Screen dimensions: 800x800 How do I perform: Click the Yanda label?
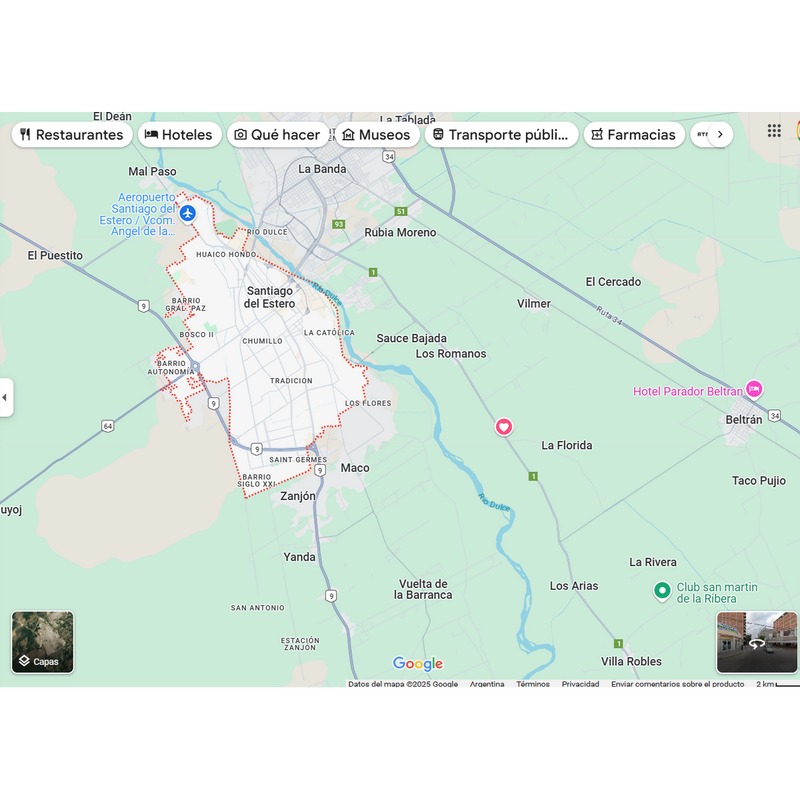point(299,557)
